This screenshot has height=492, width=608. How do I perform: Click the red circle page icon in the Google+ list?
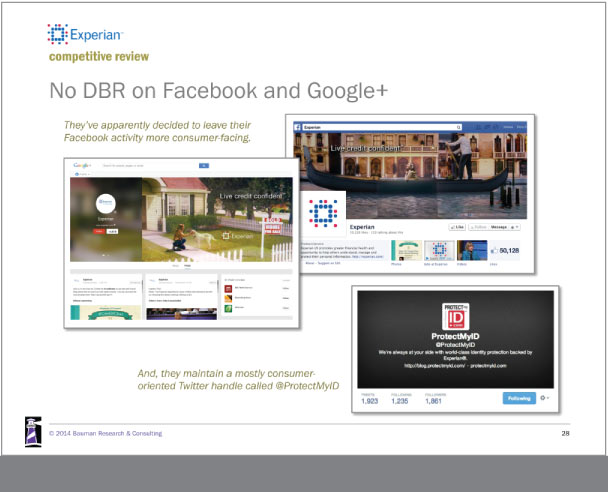click(x=228, y=288)
